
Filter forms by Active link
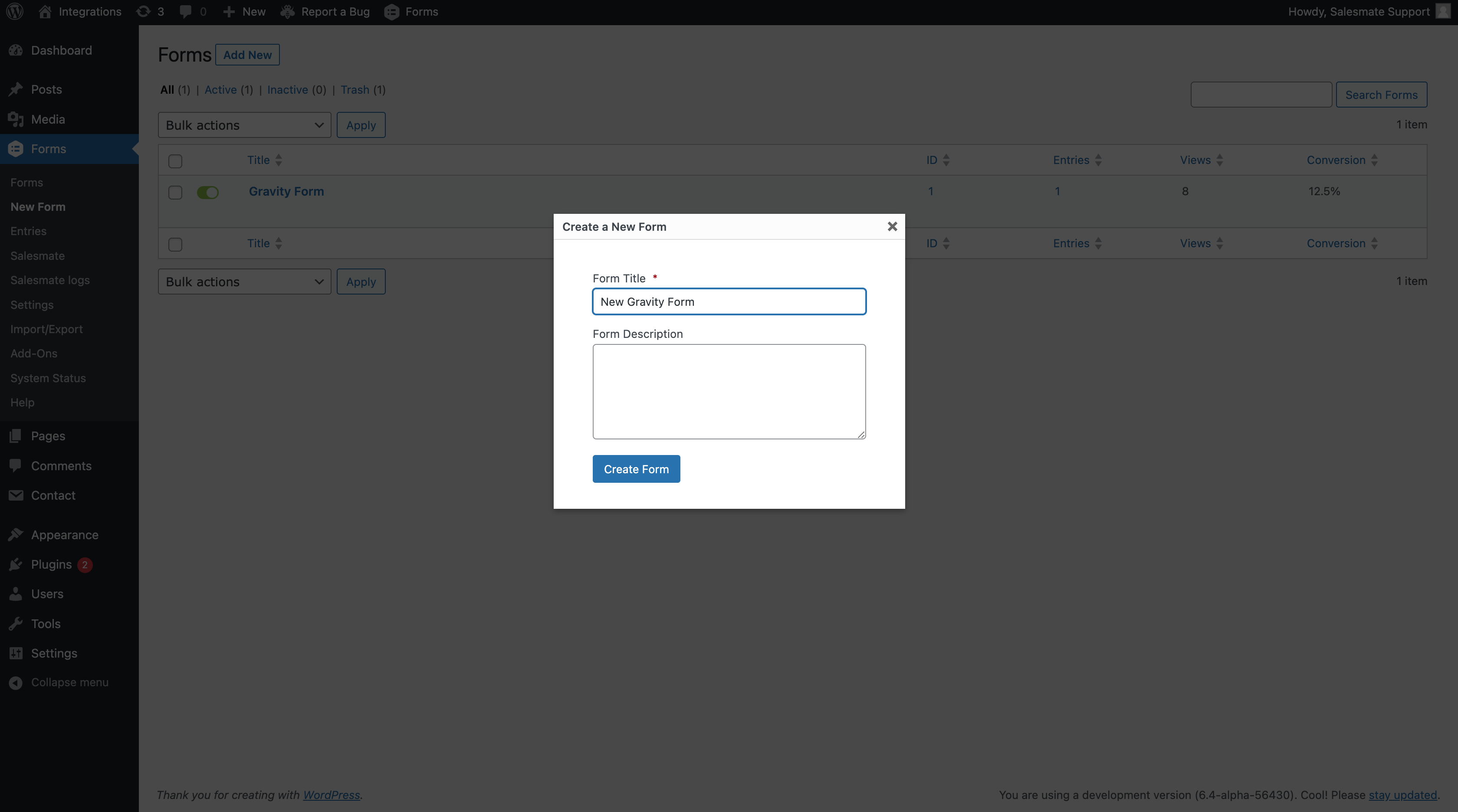221,90
